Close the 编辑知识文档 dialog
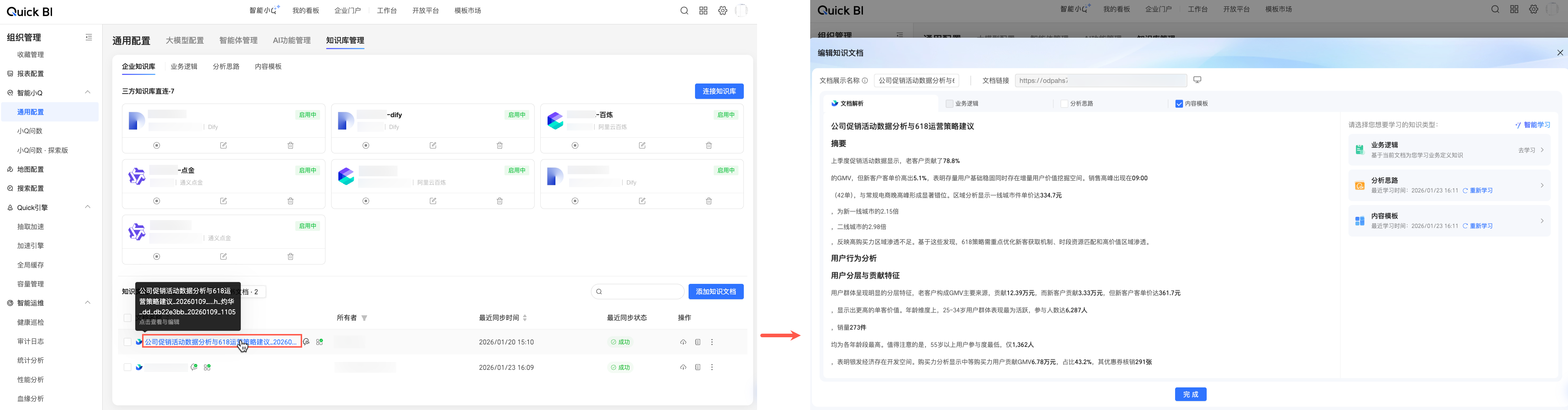Screen dimensions: 1568x410 [x=1559, y=53]
